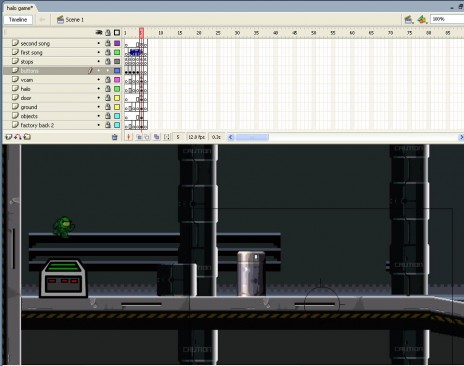Screen dimensions: 464x366
Task: Toggle the Timeline button
Action: tap(18, 20)
